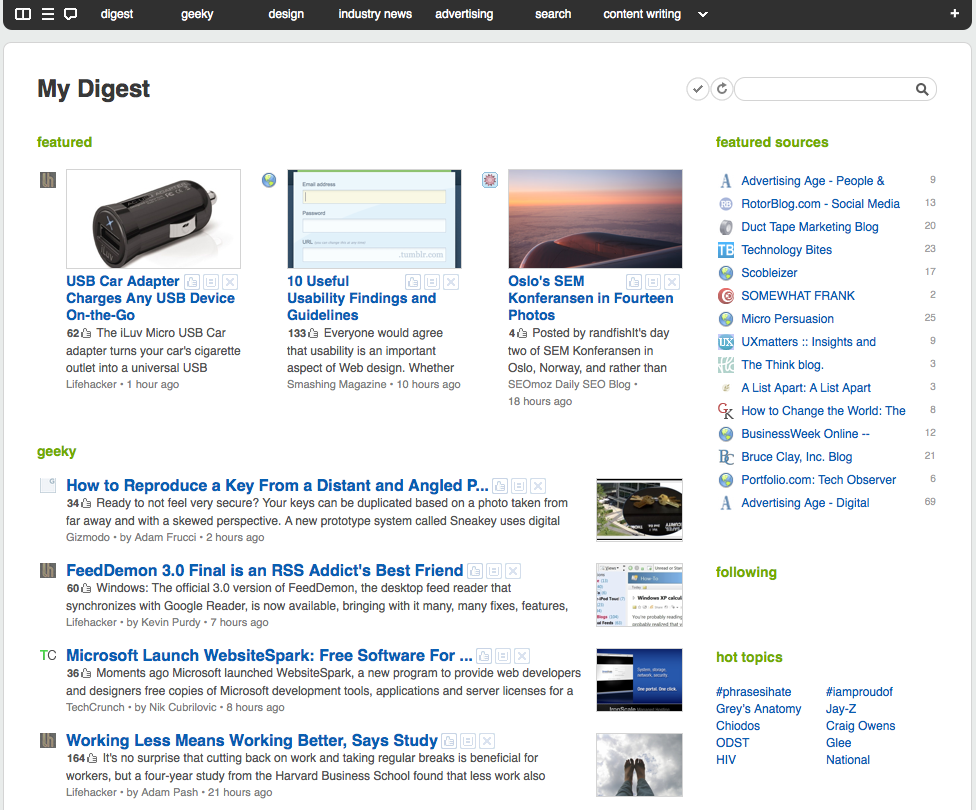Image resolution: width=976 pixels, height=810 pixels.
Task: Open the Grey's Anatomy hot topic
Action: 758,709
